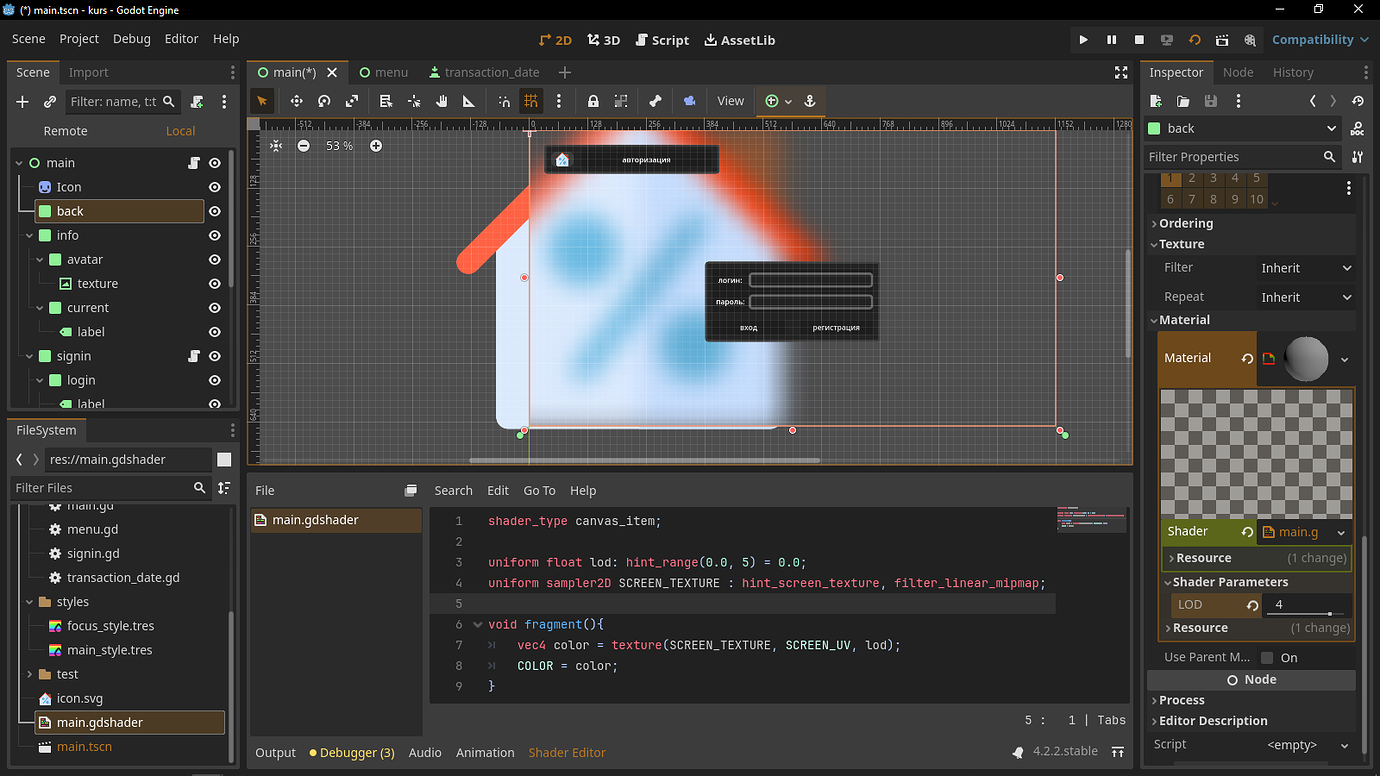Collapse the info node children
This screenshot has height=776, width=1380.
(x=30, y=236)
